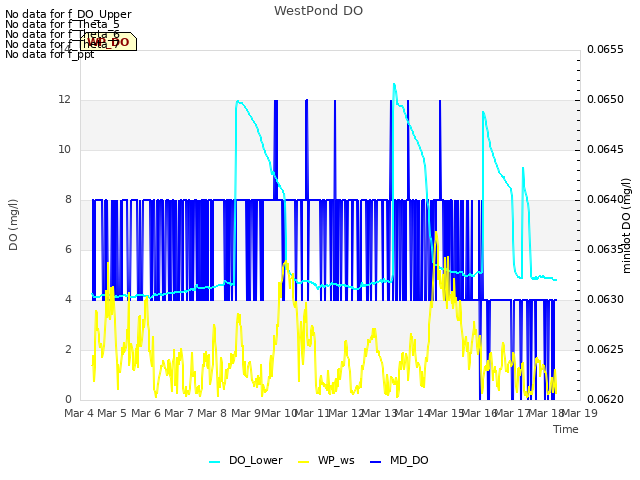This screenshot has height=480, width=640.
Task: Click the Mar 7 x-axis tick label
Action: coord(179,413)
